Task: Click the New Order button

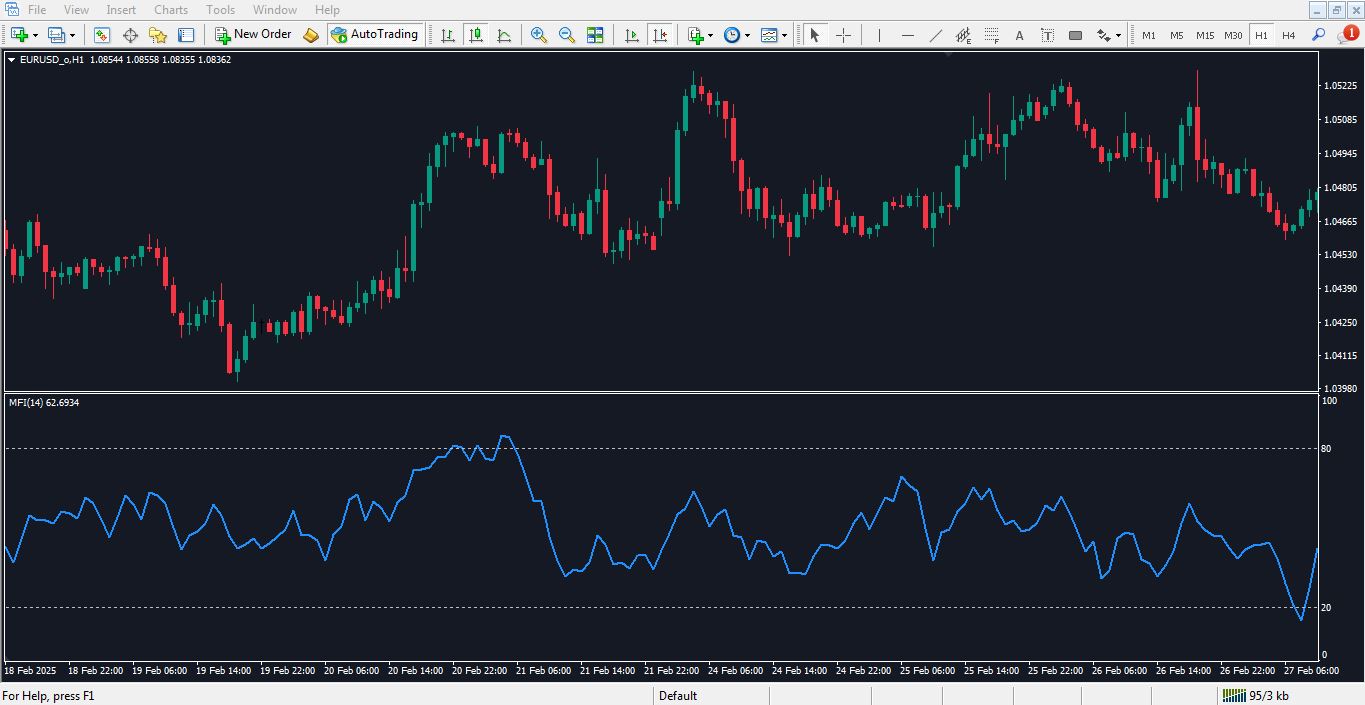Action: pyautogui.click(x=254, y=35)
